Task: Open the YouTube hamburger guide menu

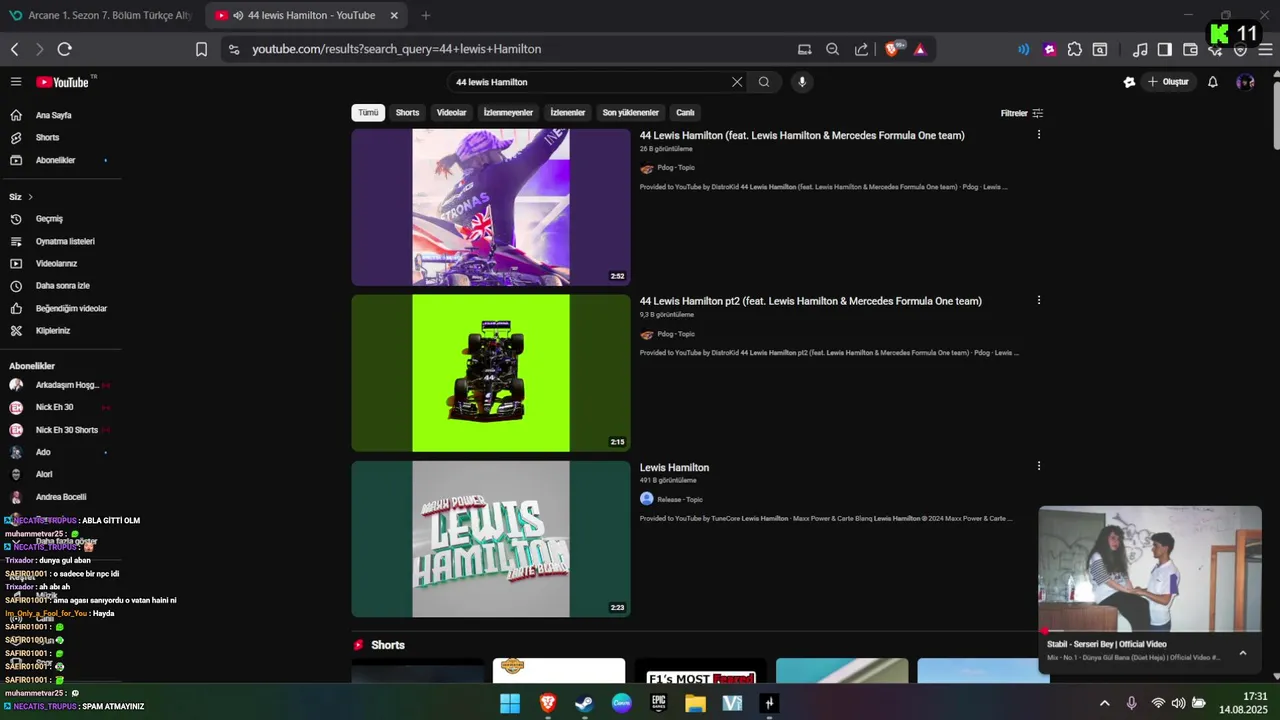Action: [x=16, y=82]
